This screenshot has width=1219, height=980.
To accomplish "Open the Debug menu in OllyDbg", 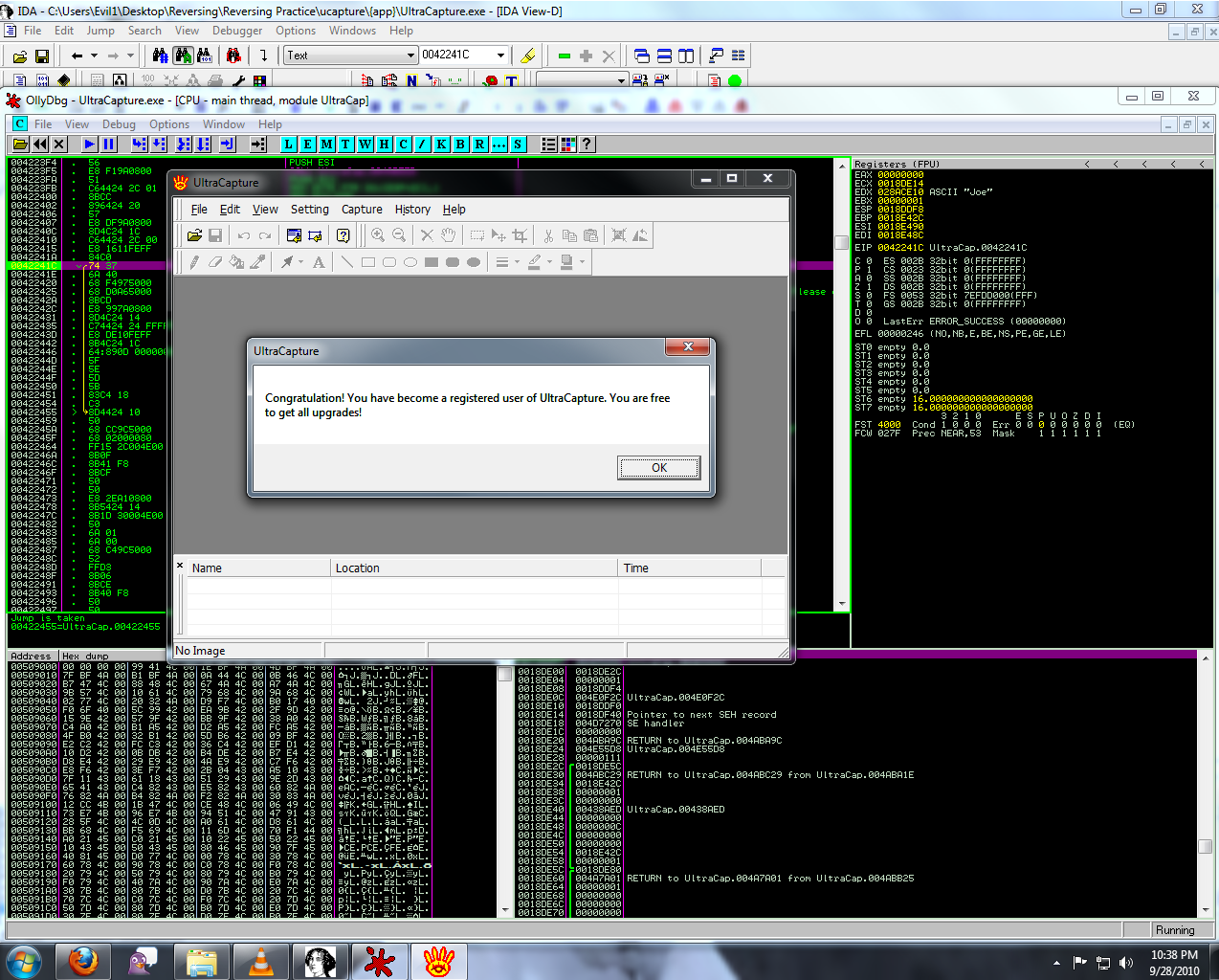I will tap(119, 124).
